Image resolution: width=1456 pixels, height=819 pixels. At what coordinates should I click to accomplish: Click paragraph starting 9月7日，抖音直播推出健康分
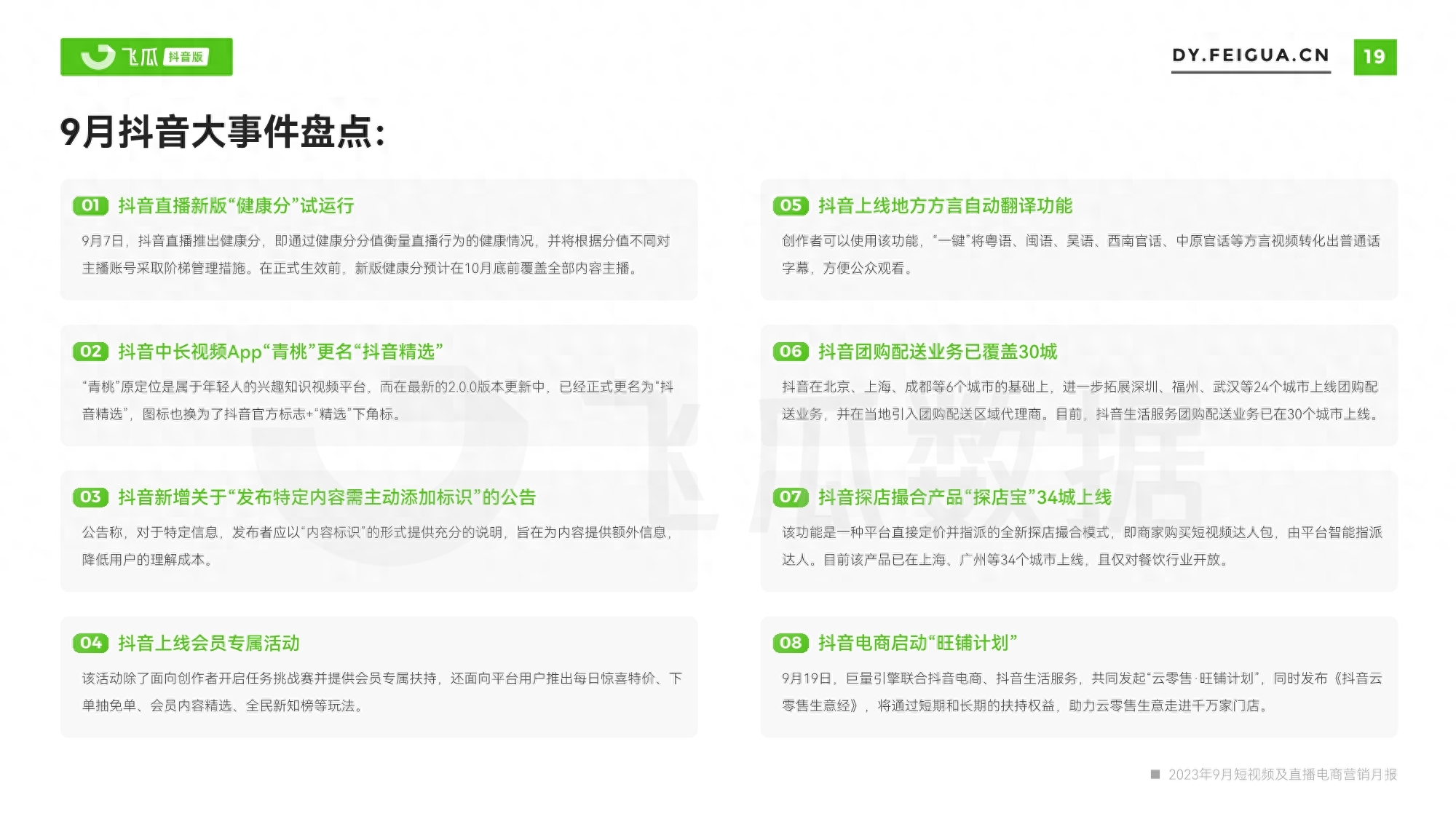[x=376, y=255]
